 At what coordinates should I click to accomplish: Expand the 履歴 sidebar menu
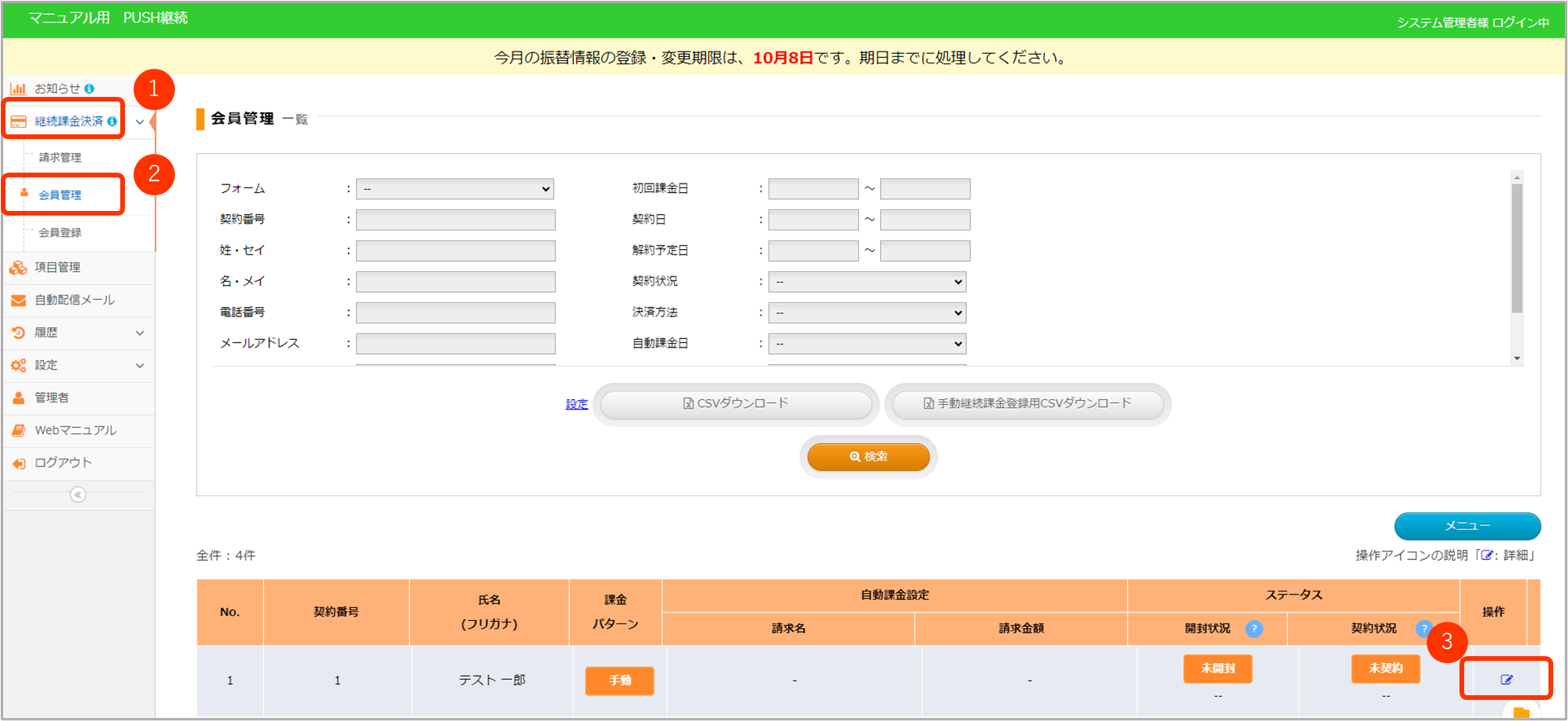tap(78, 333)
